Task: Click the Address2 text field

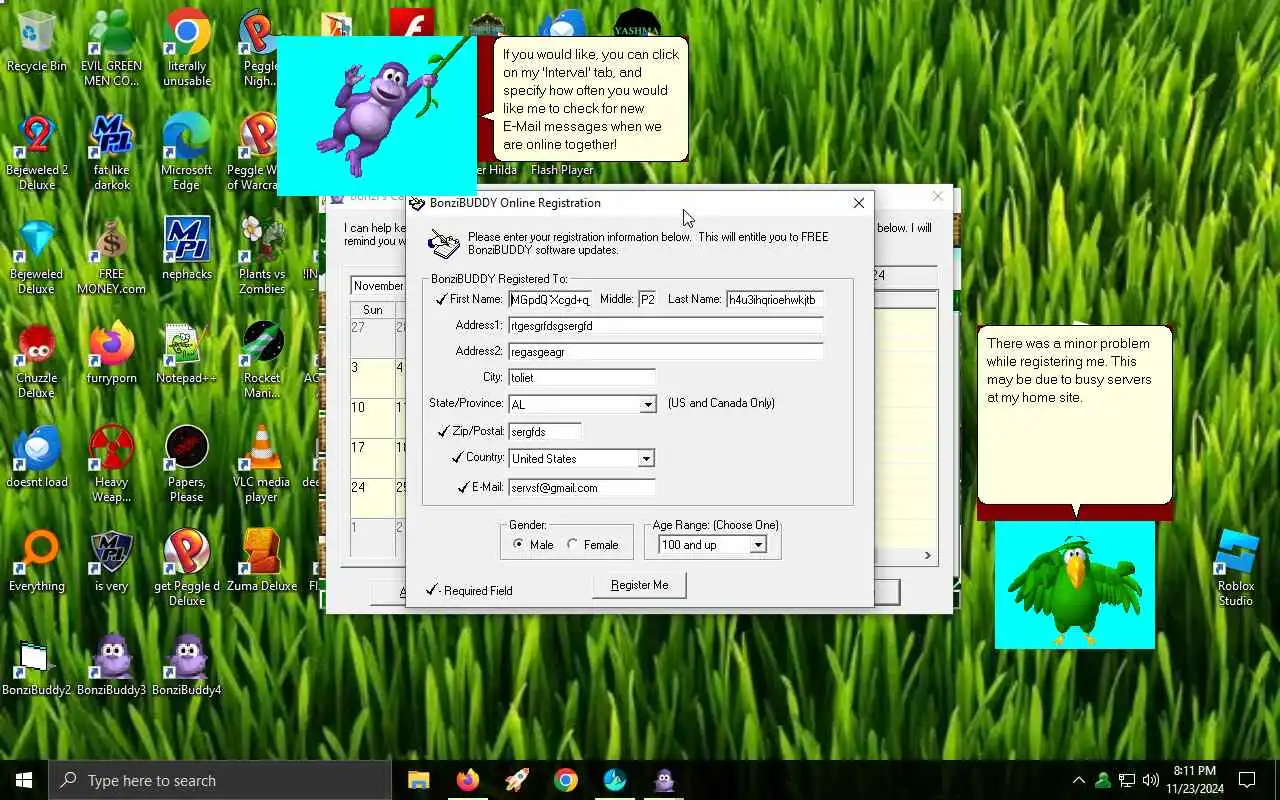Action: pos(666,352)
